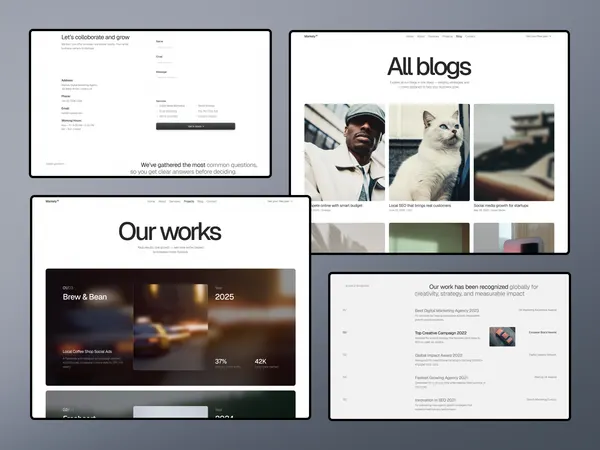This screenshot has height=450, width=600.
Task: Open the award preview thumbnail image
Action: [502, 337]
